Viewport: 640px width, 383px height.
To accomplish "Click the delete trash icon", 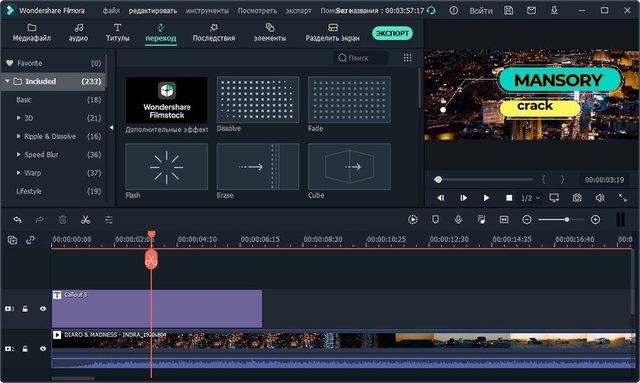I will (x=62, y=220).
